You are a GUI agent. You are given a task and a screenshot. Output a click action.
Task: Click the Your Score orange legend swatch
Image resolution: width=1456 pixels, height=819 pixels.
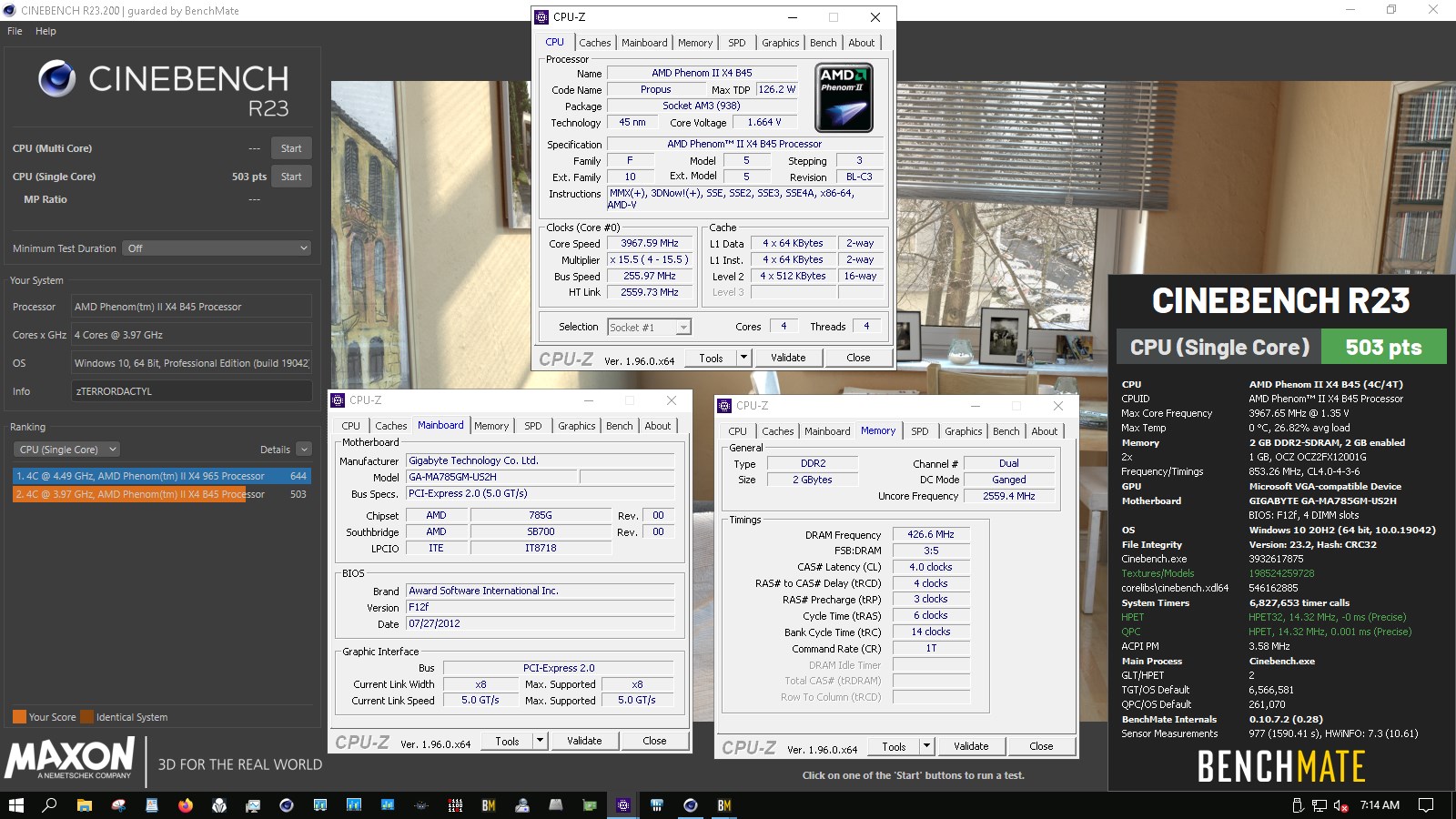[19, 717]
